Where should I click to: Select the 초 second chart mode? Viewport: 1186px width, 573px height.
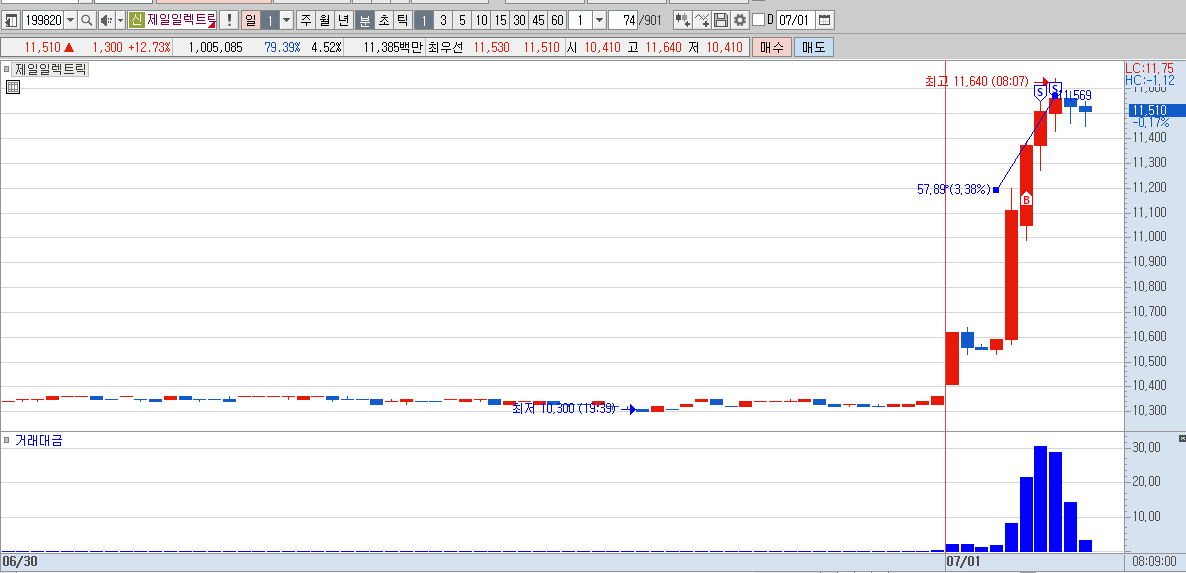click(384, 20)
